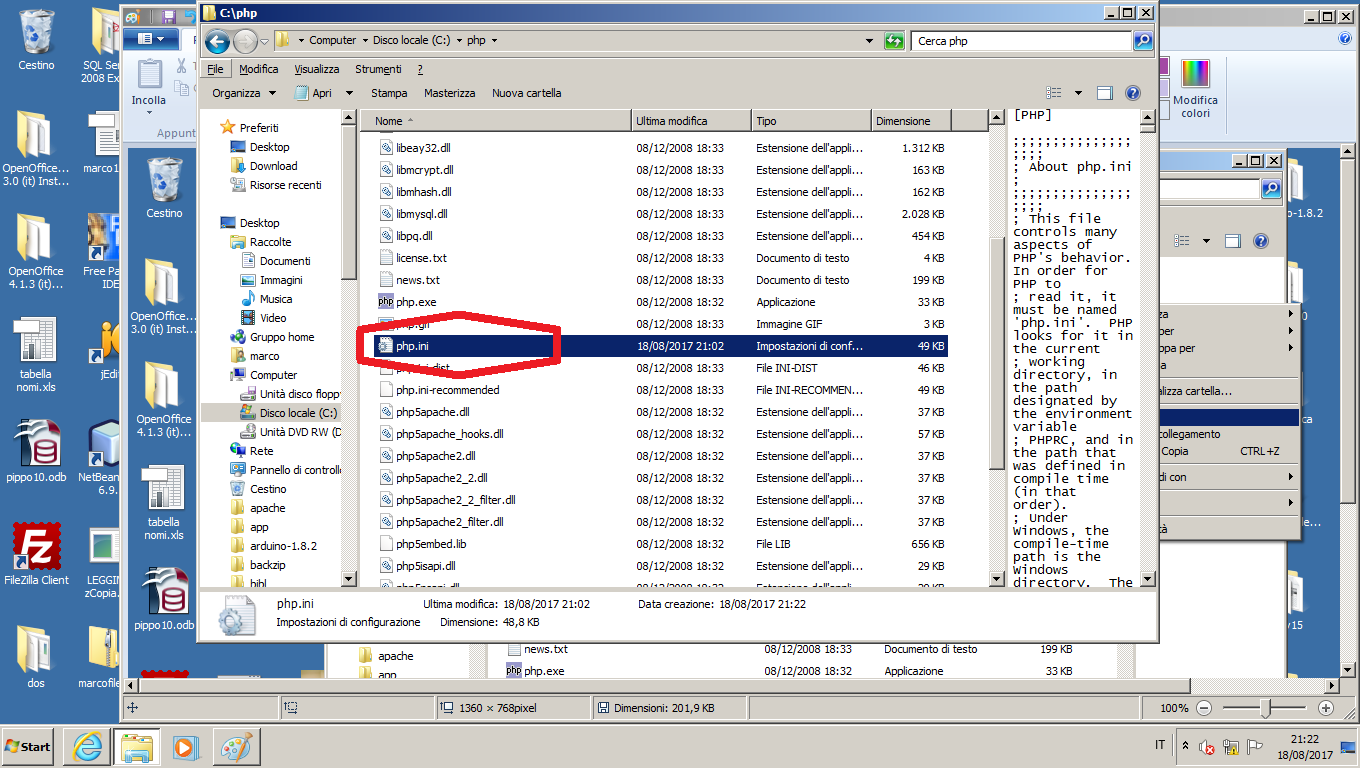Click in the Cerca php search field
1360x768 pixels.
pyautogui.click(x=1020, y=41)
